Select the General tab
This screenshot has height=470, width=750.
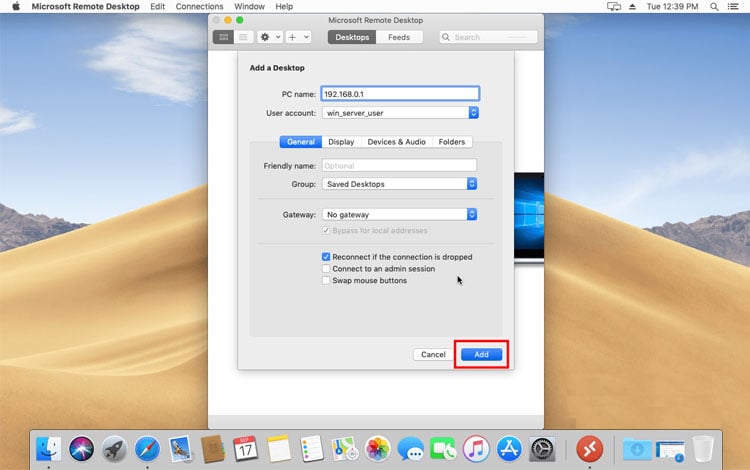click(301, 142)
